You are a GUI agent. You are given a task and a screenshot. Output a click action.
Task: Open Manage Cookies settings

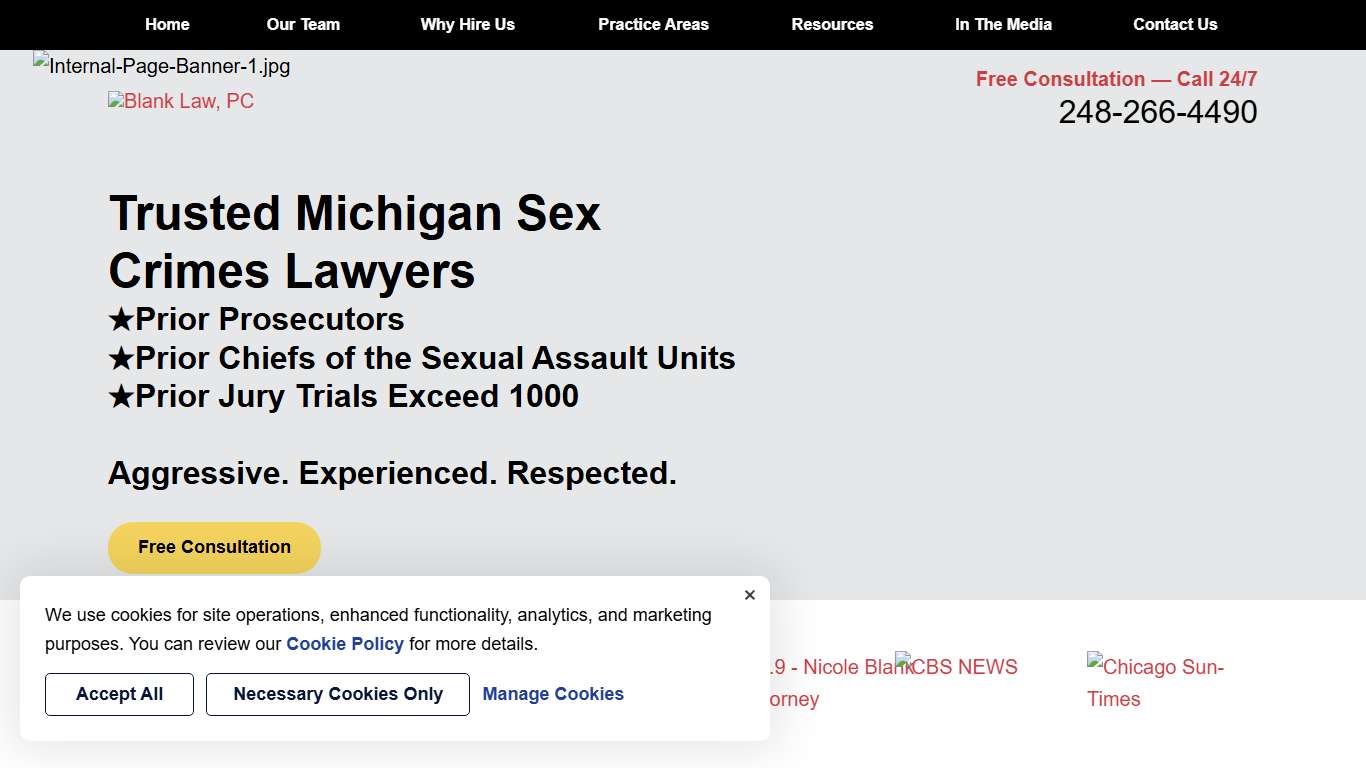pyautogui.click(x=553, y=694)
